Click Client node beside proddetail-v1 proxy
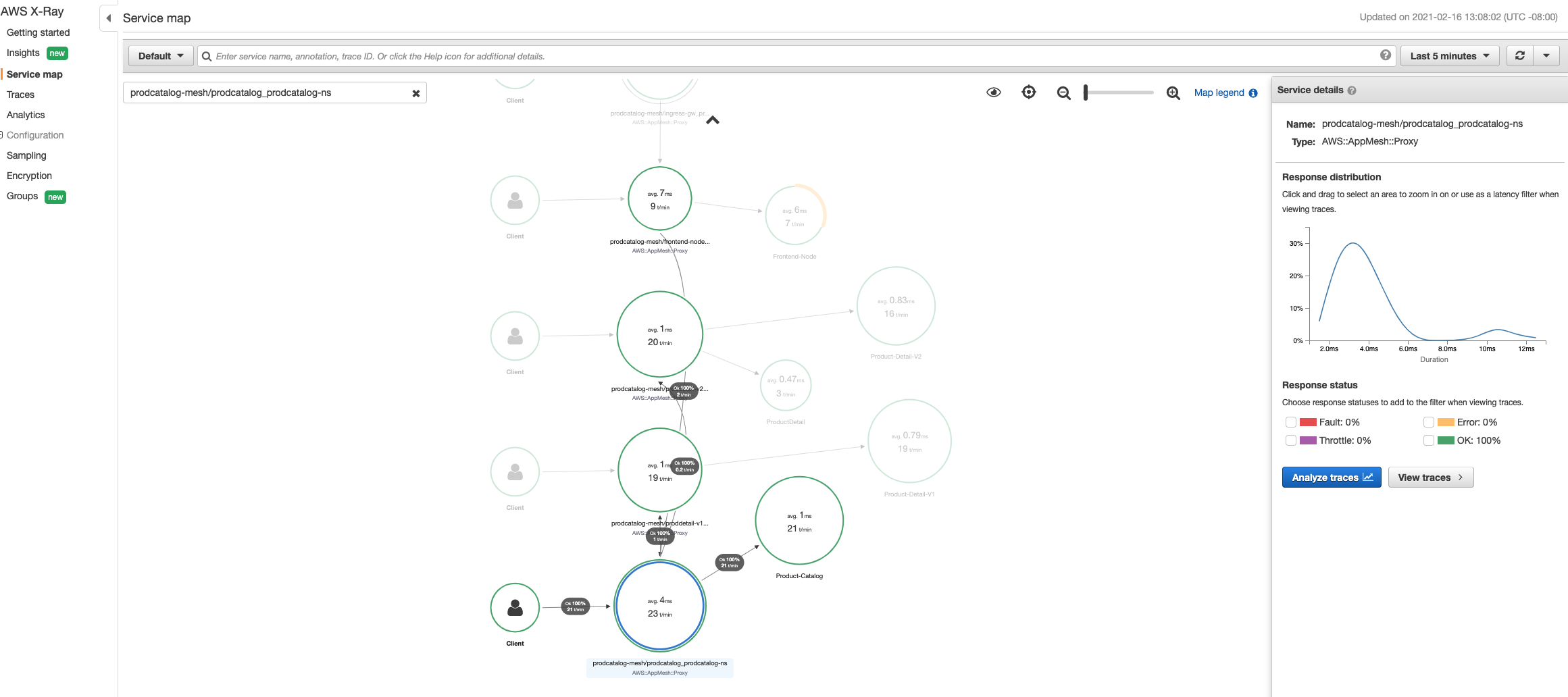 pyautogui.click(x=515, y=472)
